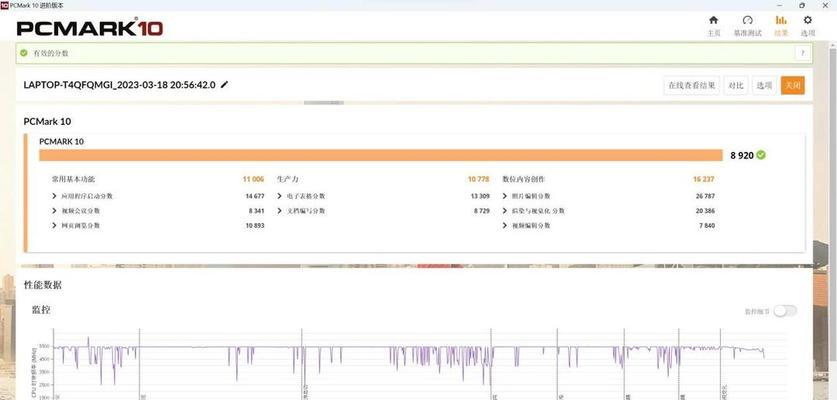The image size is (837, 400).
Task: Click the 常用基本功能 (Essentials) heading
Action: 73,179
